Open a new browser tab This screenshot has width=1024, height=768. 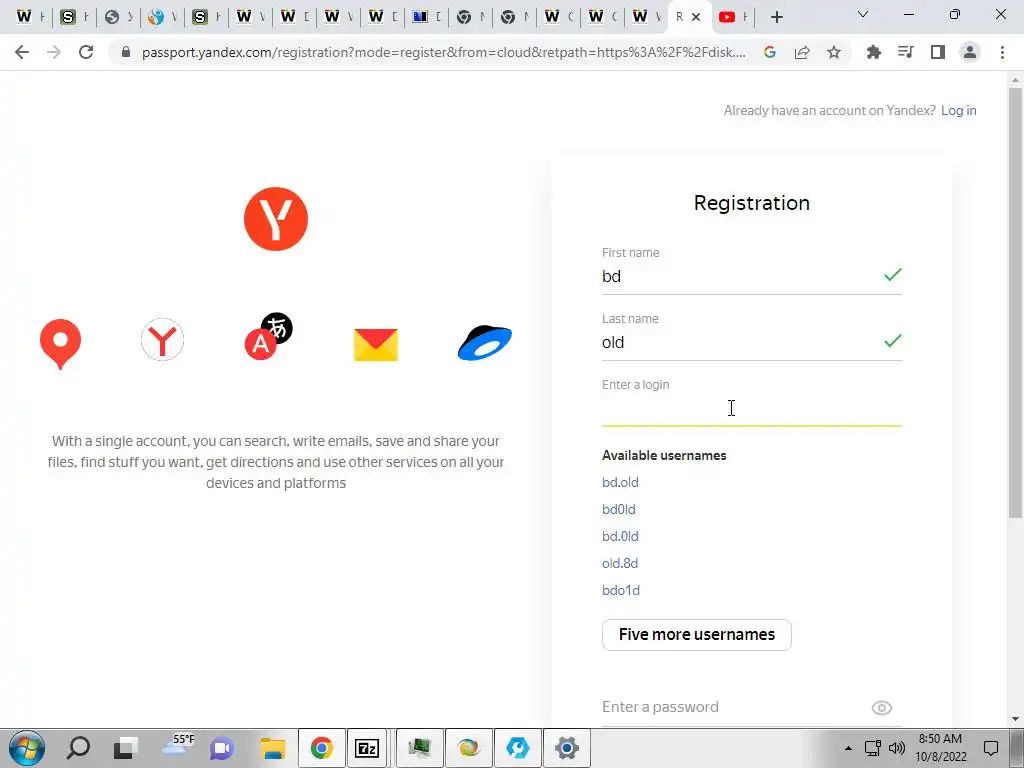pos(776,17)
